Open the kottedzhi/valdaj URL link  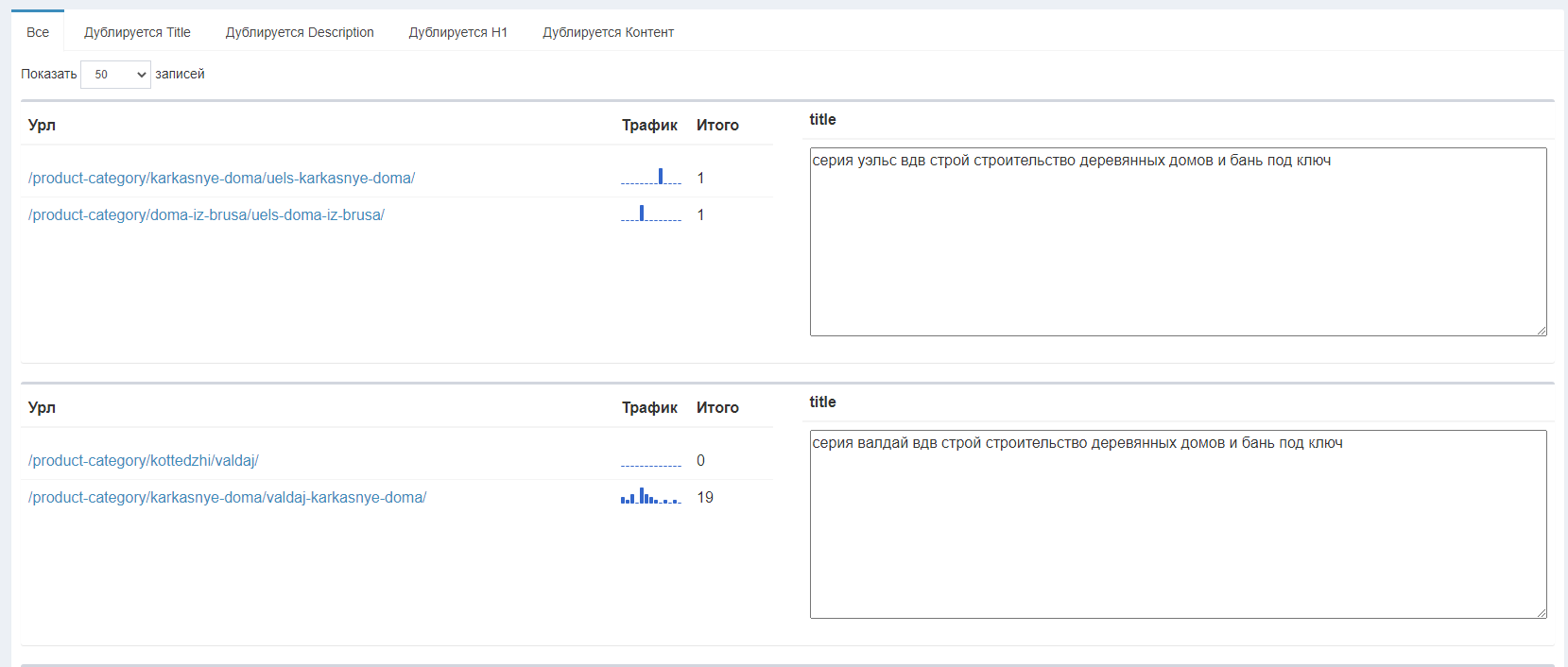pyautogui.click(x=144, y=461)
